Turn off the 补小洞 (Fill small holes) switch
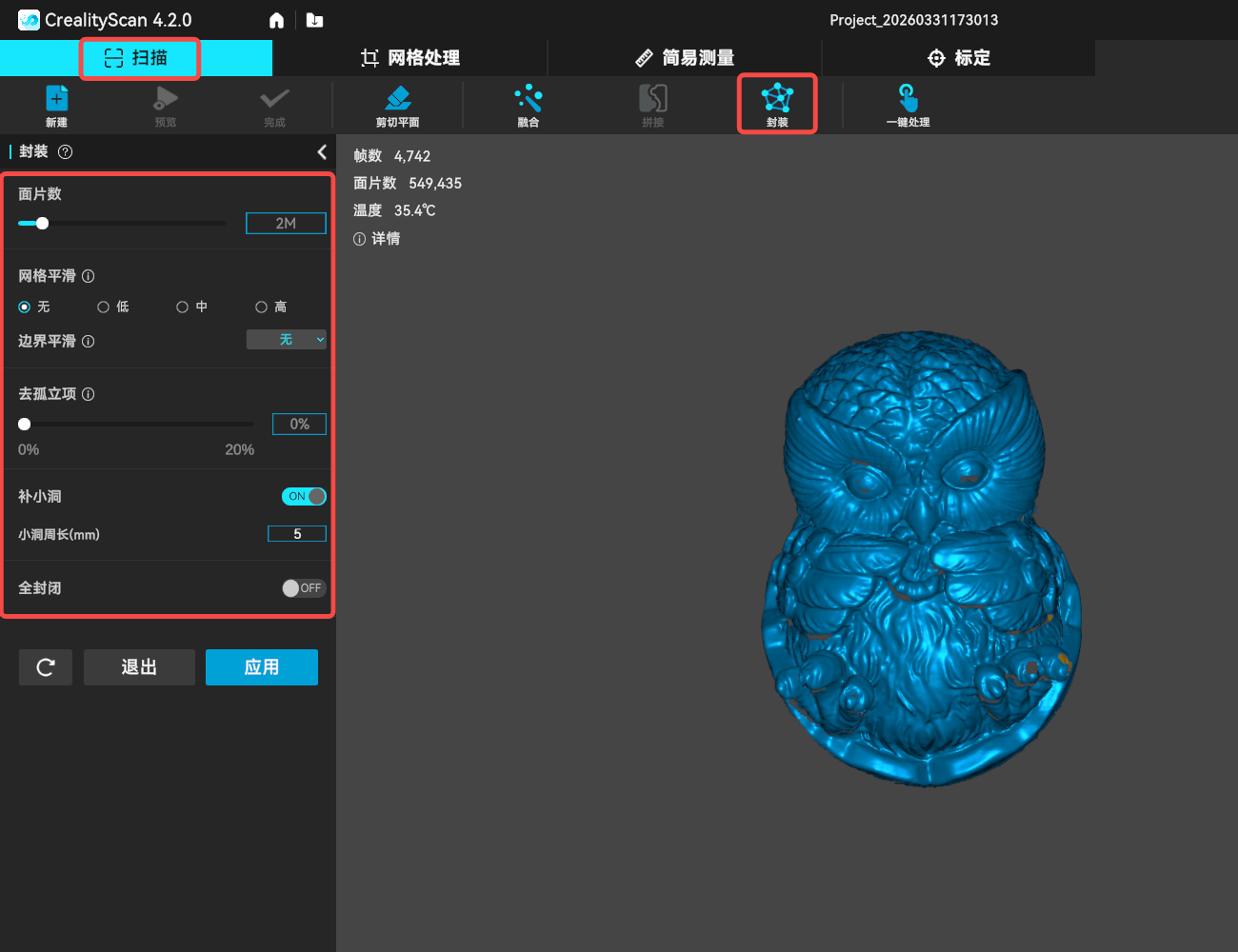 (x=304, y=496)
